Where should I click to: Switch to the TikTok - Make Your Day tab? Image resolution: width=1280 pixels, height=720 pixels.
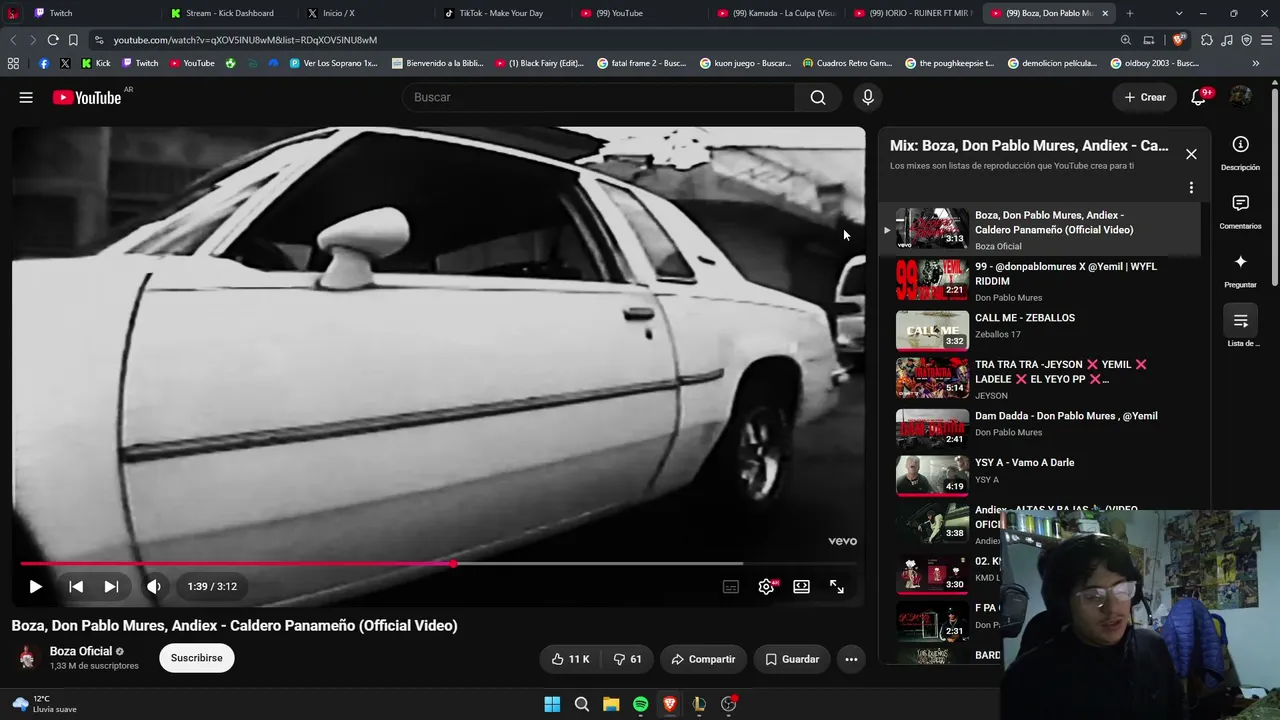pyautogui.click(x=503, y=13)
